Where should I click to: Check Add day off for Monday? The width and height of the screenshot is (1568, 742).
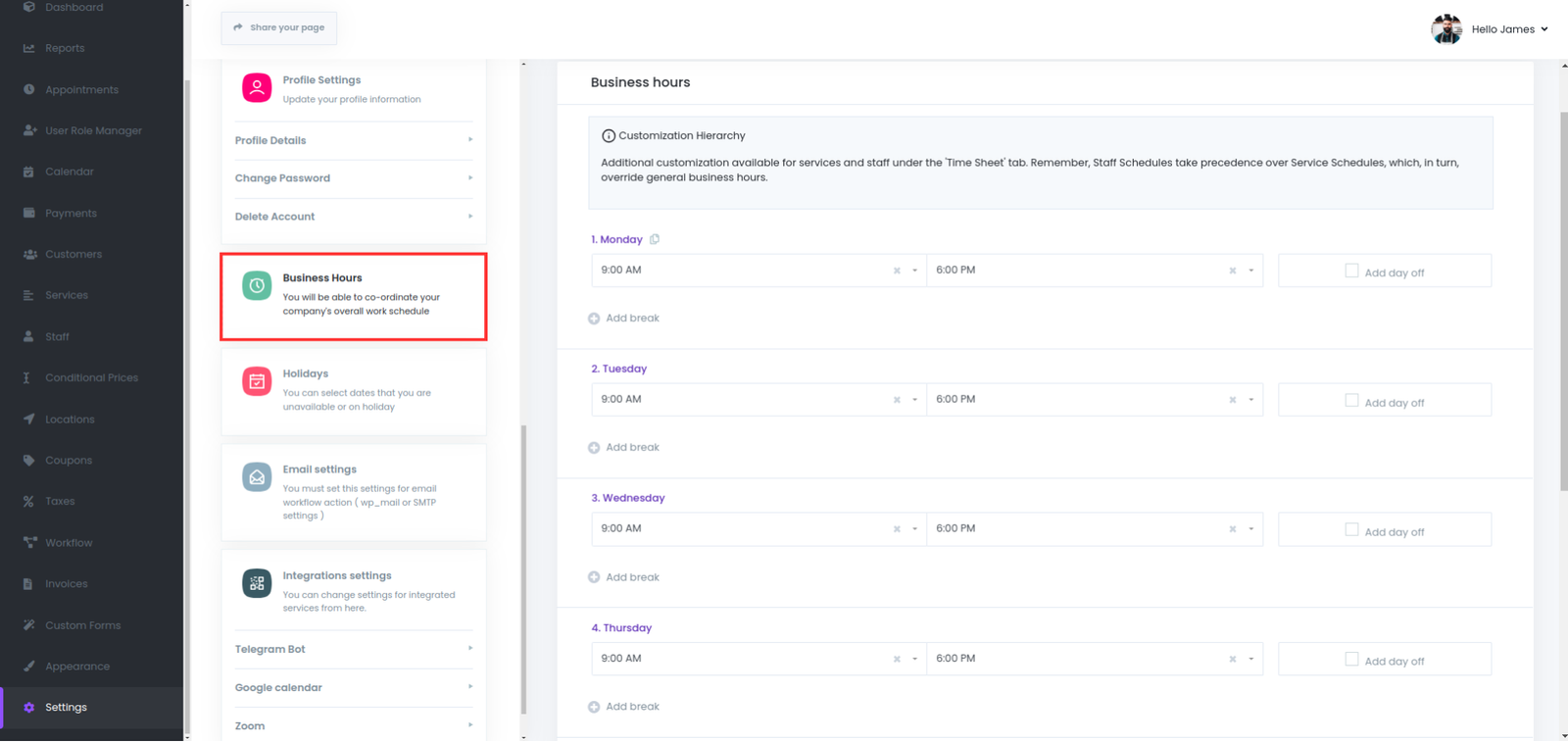(1351, 271)
